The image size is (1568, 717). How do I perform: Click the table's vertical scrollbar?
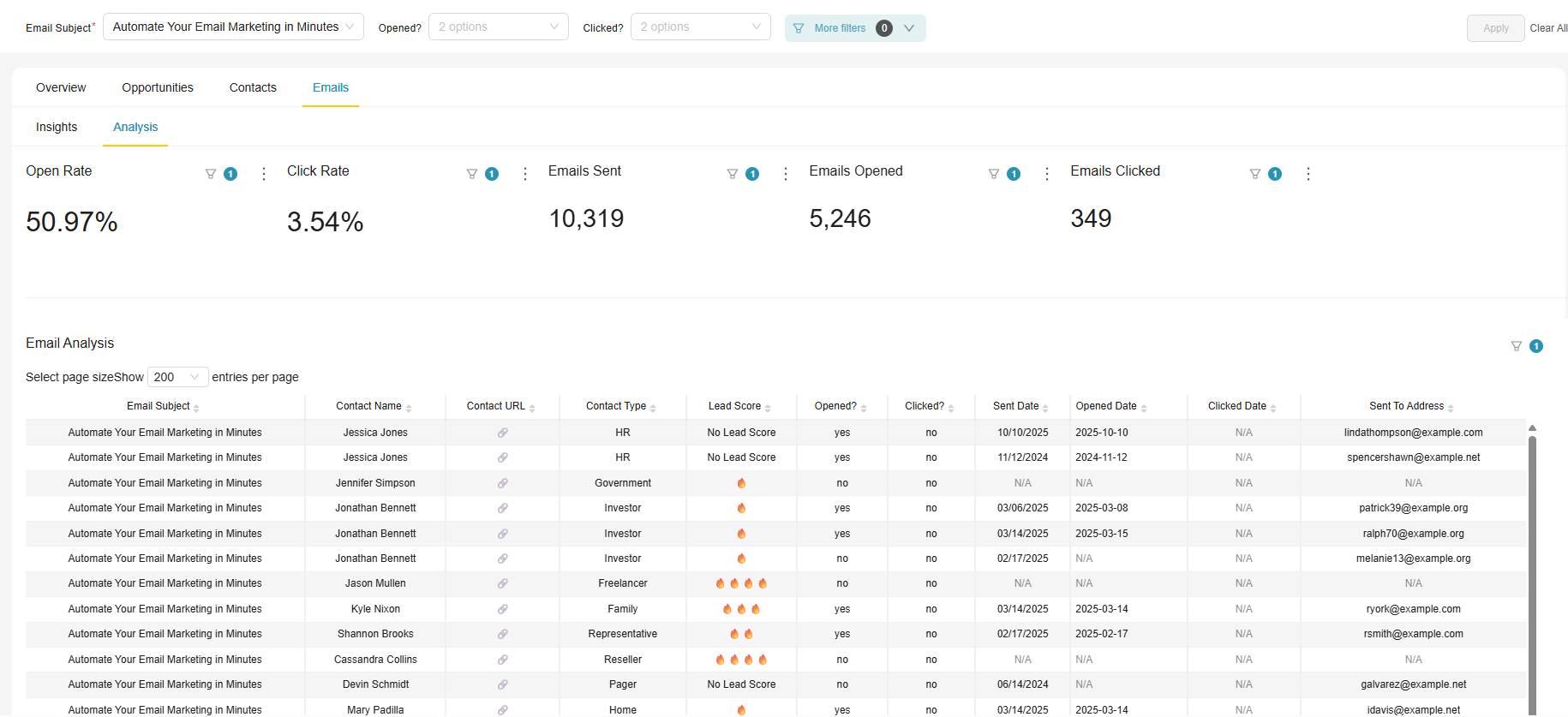point(1532,565)
